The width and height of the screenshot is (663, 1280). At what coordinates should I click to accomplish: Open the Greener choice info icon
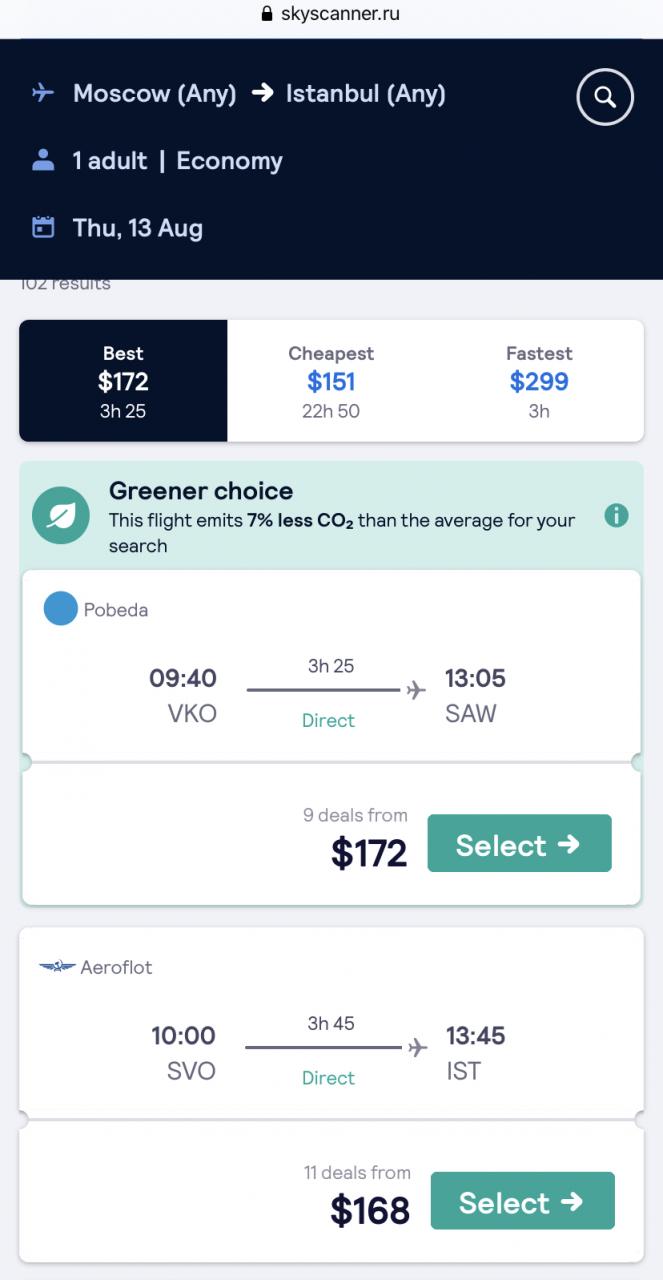pos(616,516)
